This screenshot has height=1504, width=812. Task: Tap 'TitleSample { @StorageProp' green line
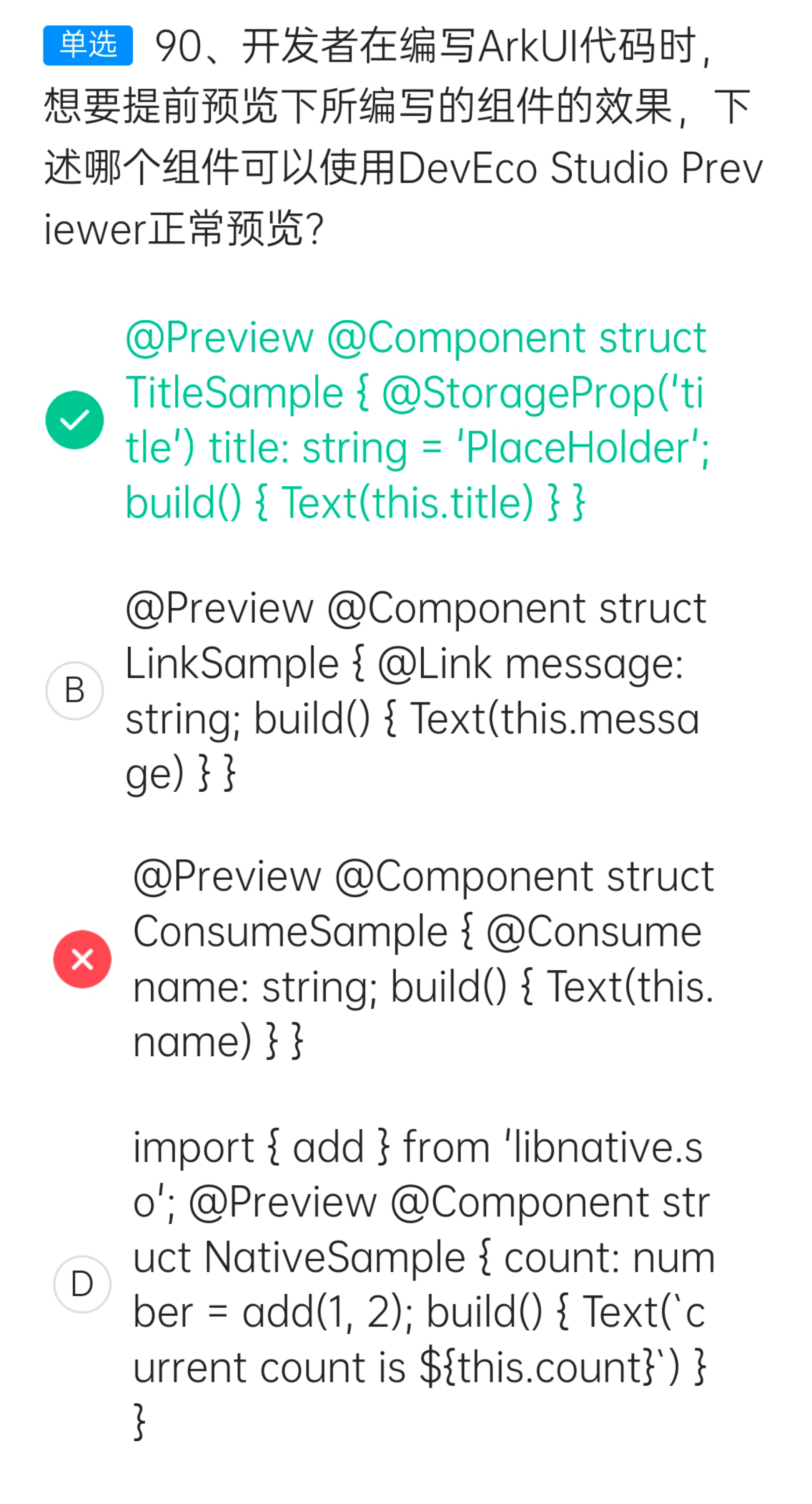414,393
